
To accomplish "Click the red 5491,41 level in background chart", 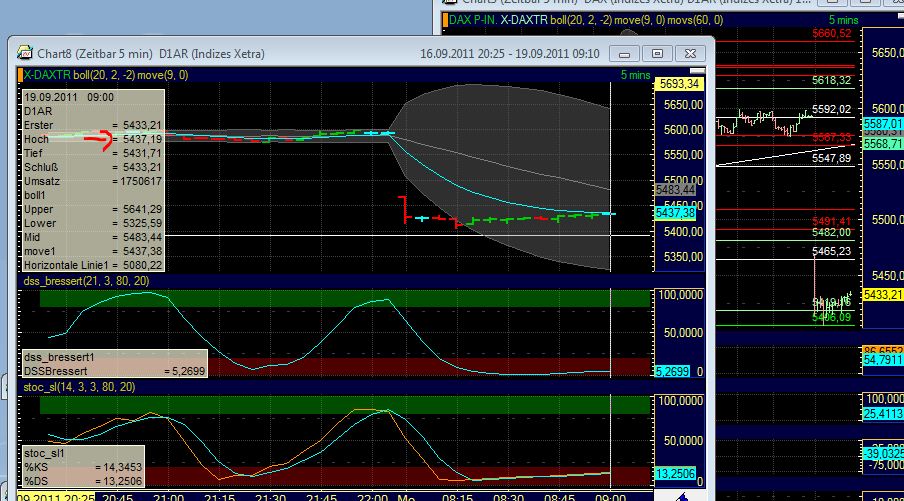I will tap(831, 221).
